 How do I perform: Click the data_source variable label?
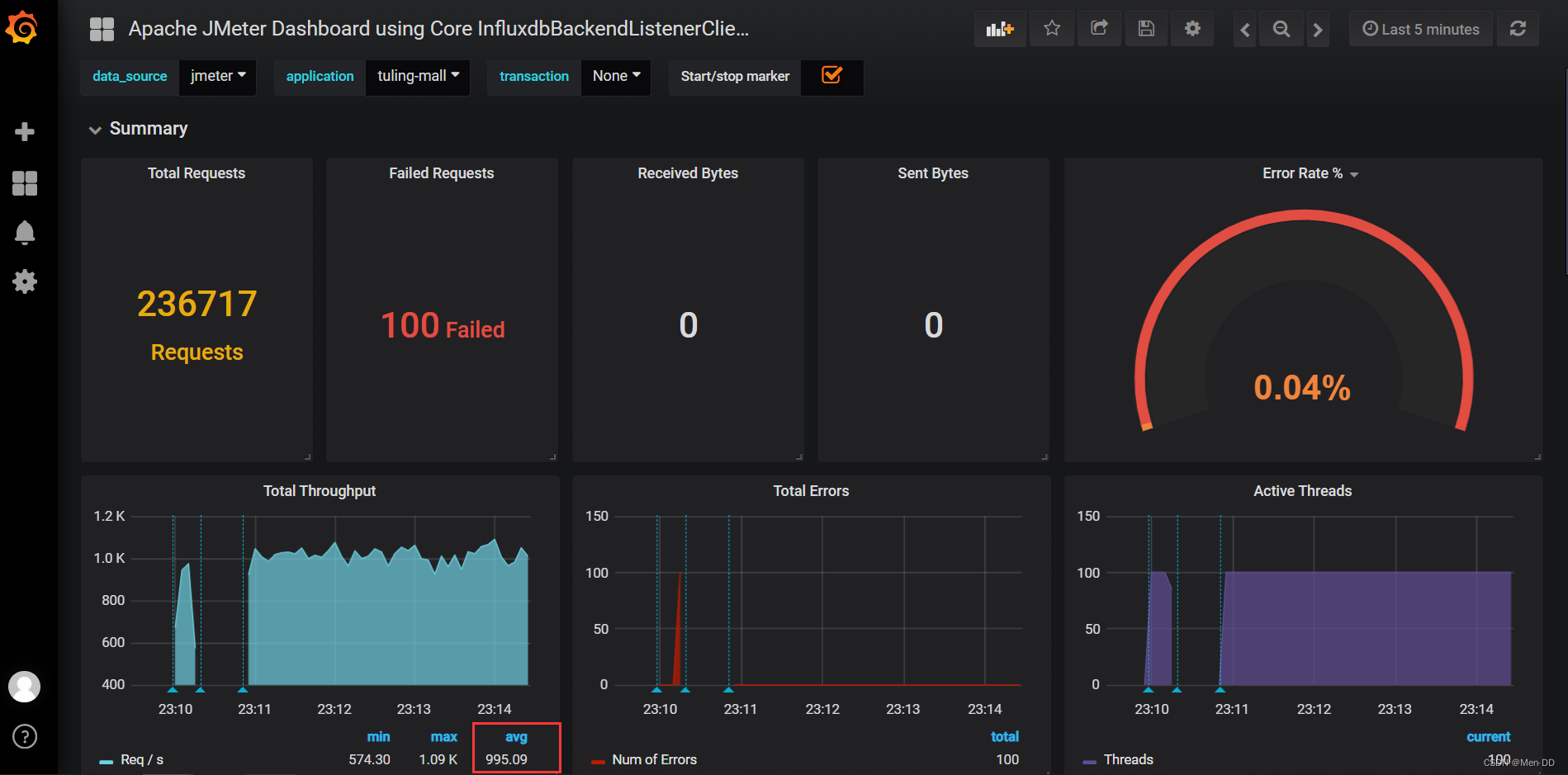click(x=130, y=77)
